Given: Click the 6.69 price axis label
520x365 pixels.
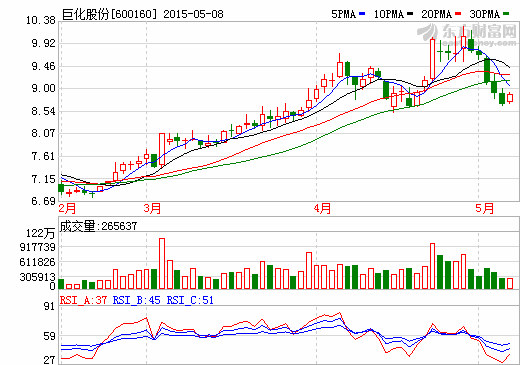Looking at the screenshot, I should (x=44, y=201).
